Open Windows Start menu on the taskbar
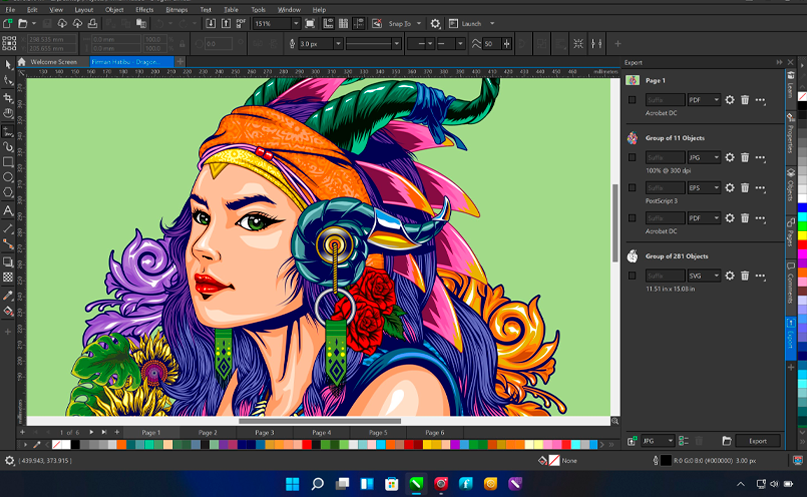This screenshot has height=497, width=807. tap(292, 484)
